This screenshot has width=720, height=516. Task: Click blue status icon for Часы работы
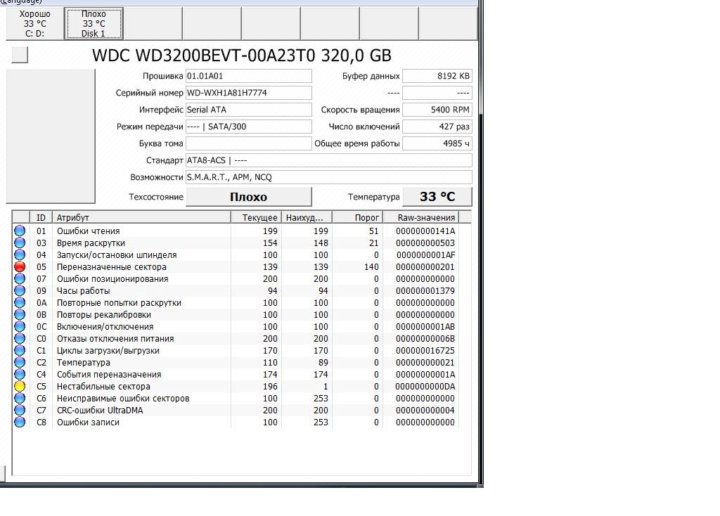tap(19, 291)
